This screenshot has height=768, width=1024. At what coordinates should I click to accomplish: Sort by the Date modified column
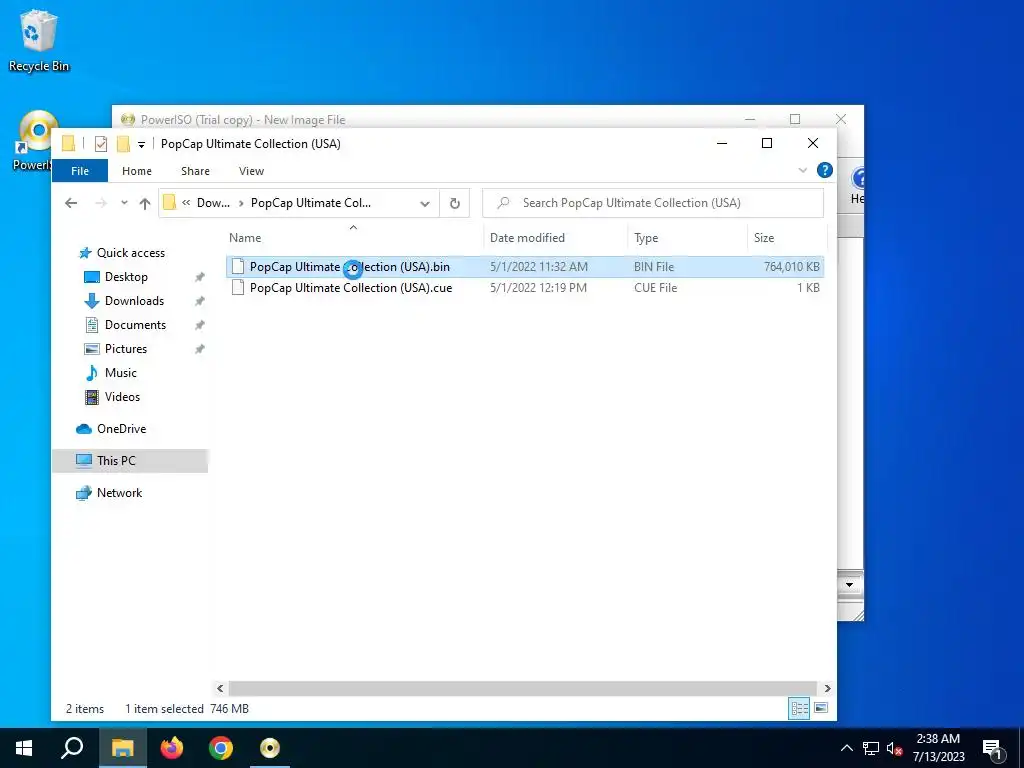point(555,238)
